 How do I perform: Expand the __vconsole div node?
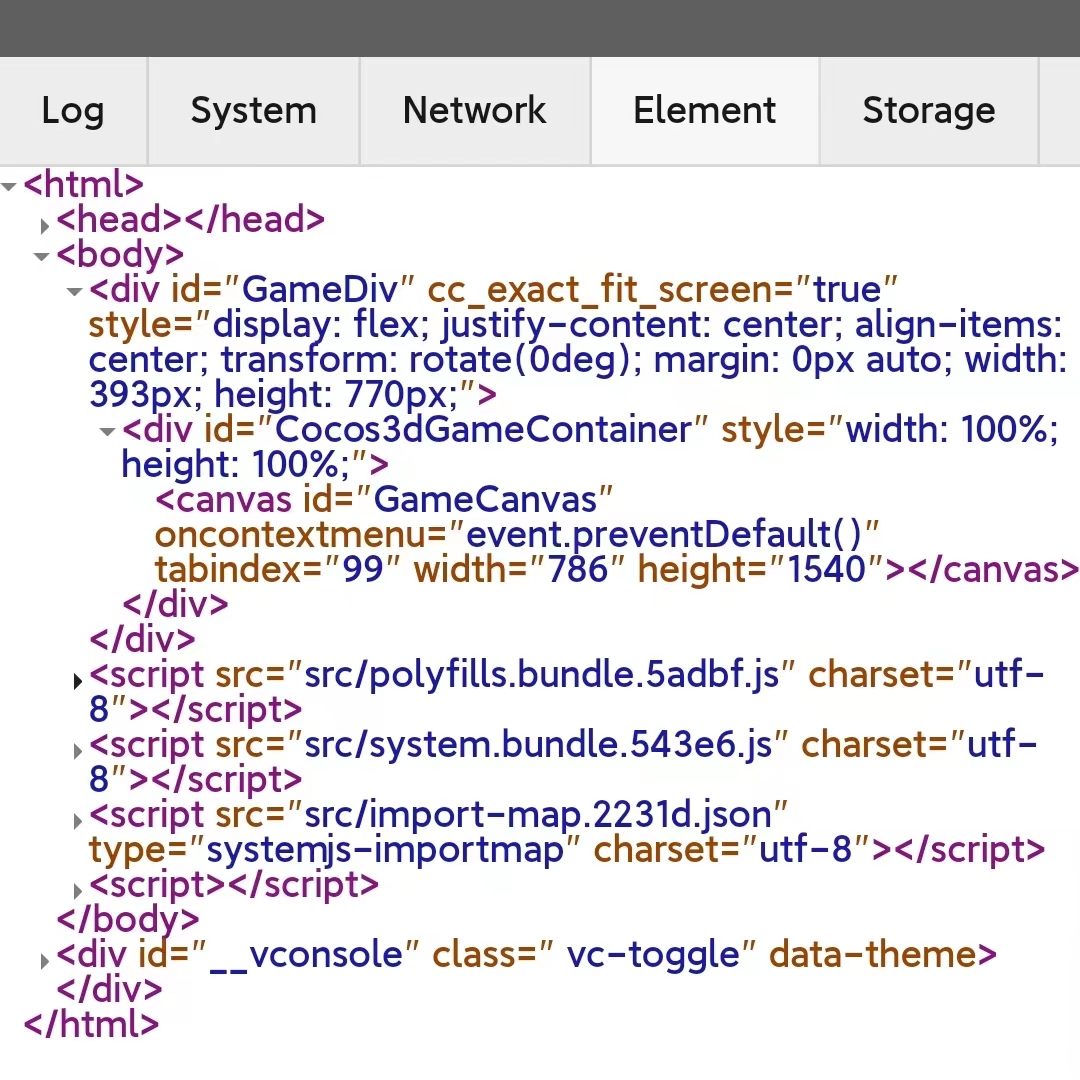pyautogui.click(x=45, y=962)
